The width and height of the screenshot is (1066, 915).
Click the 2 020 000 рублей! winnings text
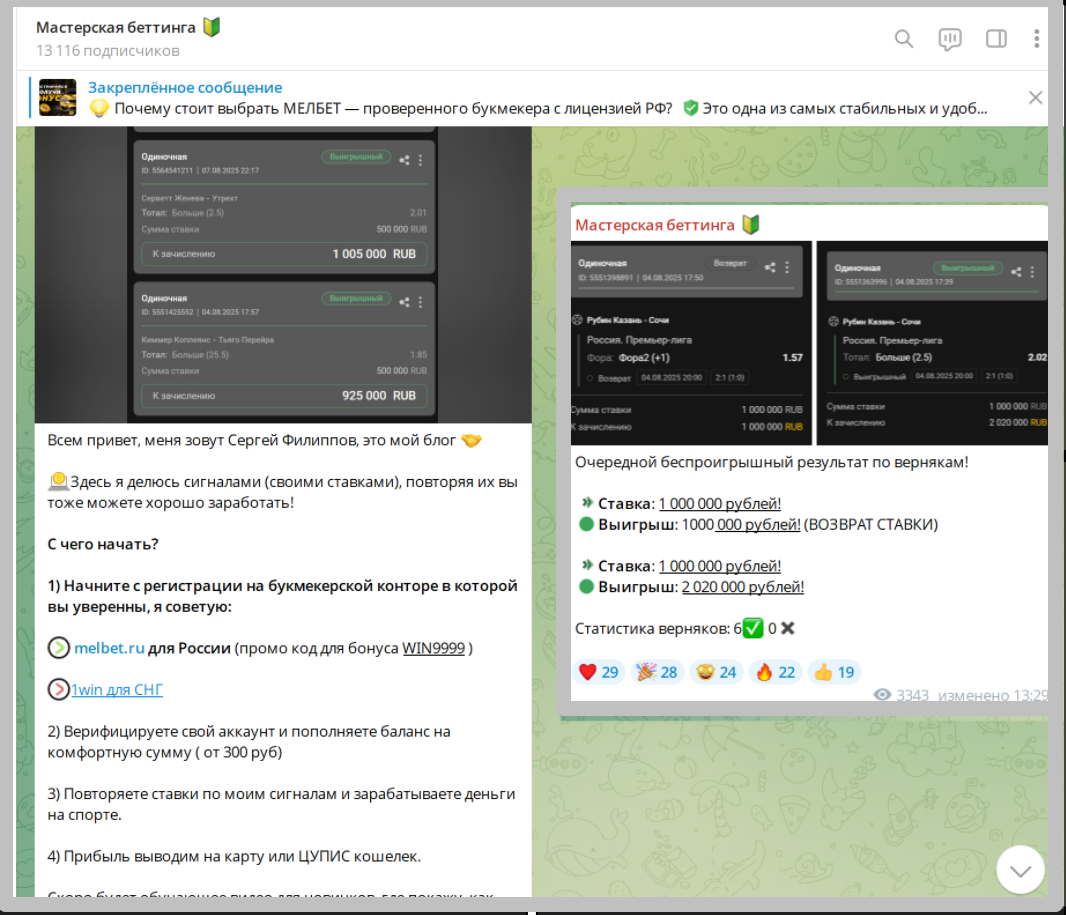742,587
